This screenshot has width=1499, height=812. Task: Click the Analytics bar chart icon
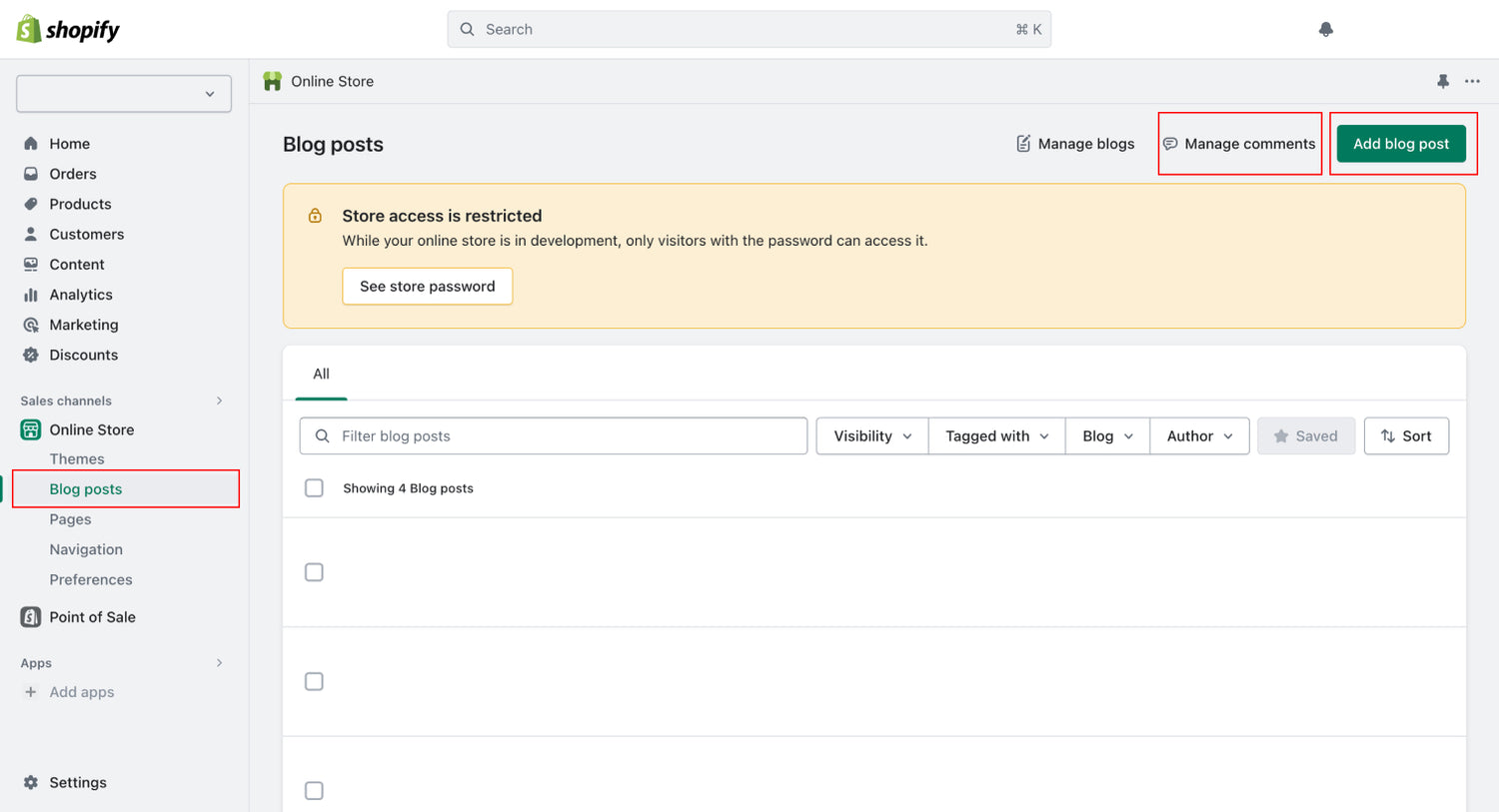31,295
